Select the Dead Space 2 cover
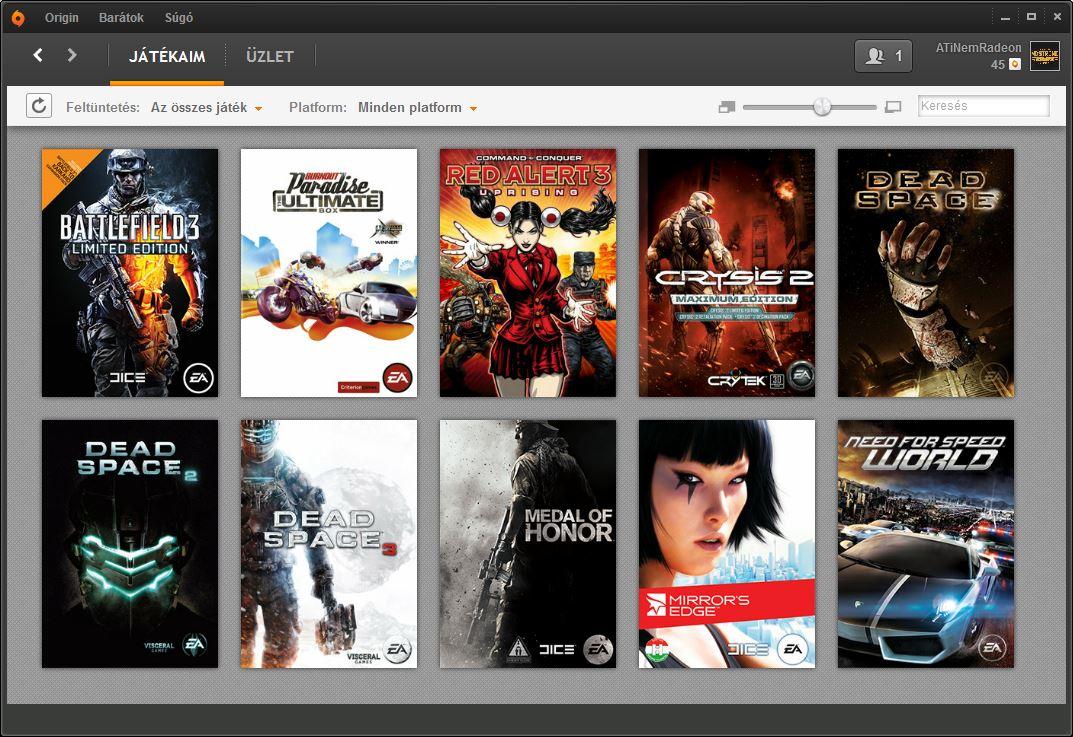 point(130,544)
